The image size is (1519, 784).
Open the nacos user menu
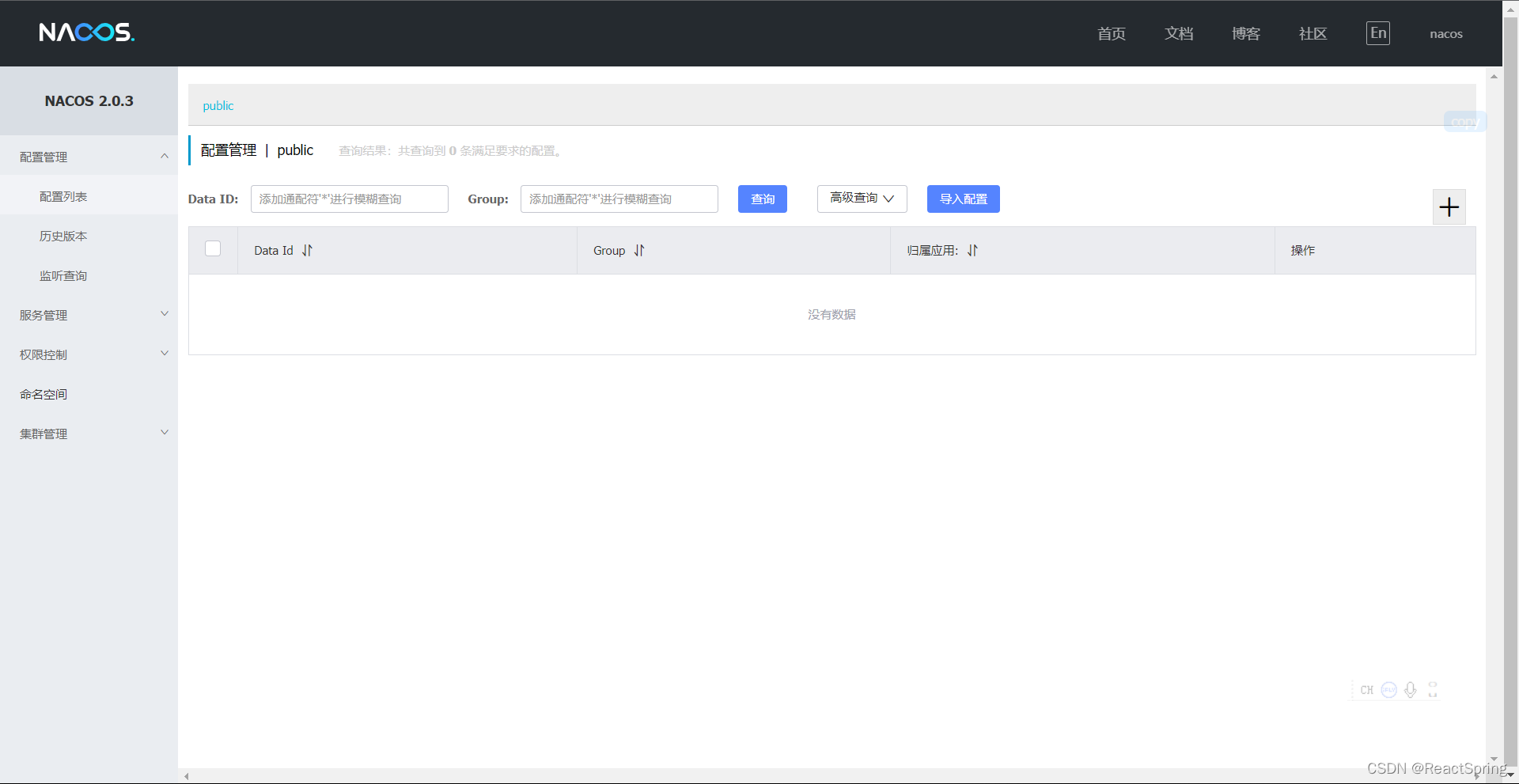pos(1445,34)
